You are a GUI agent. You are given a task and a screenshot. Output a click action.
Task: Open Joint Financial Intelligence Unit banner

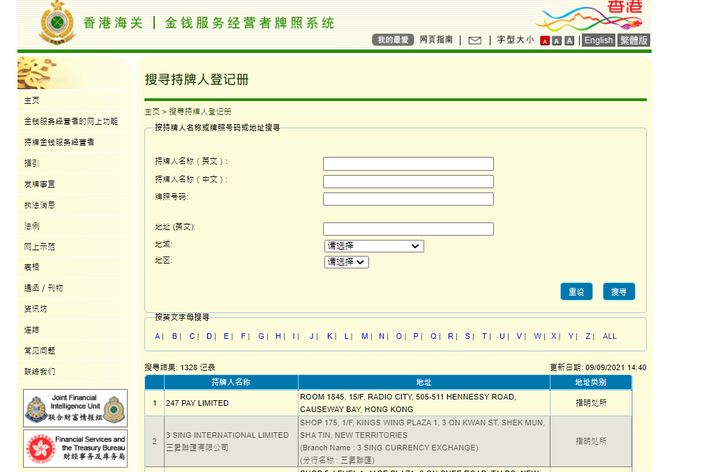[75, 408]
